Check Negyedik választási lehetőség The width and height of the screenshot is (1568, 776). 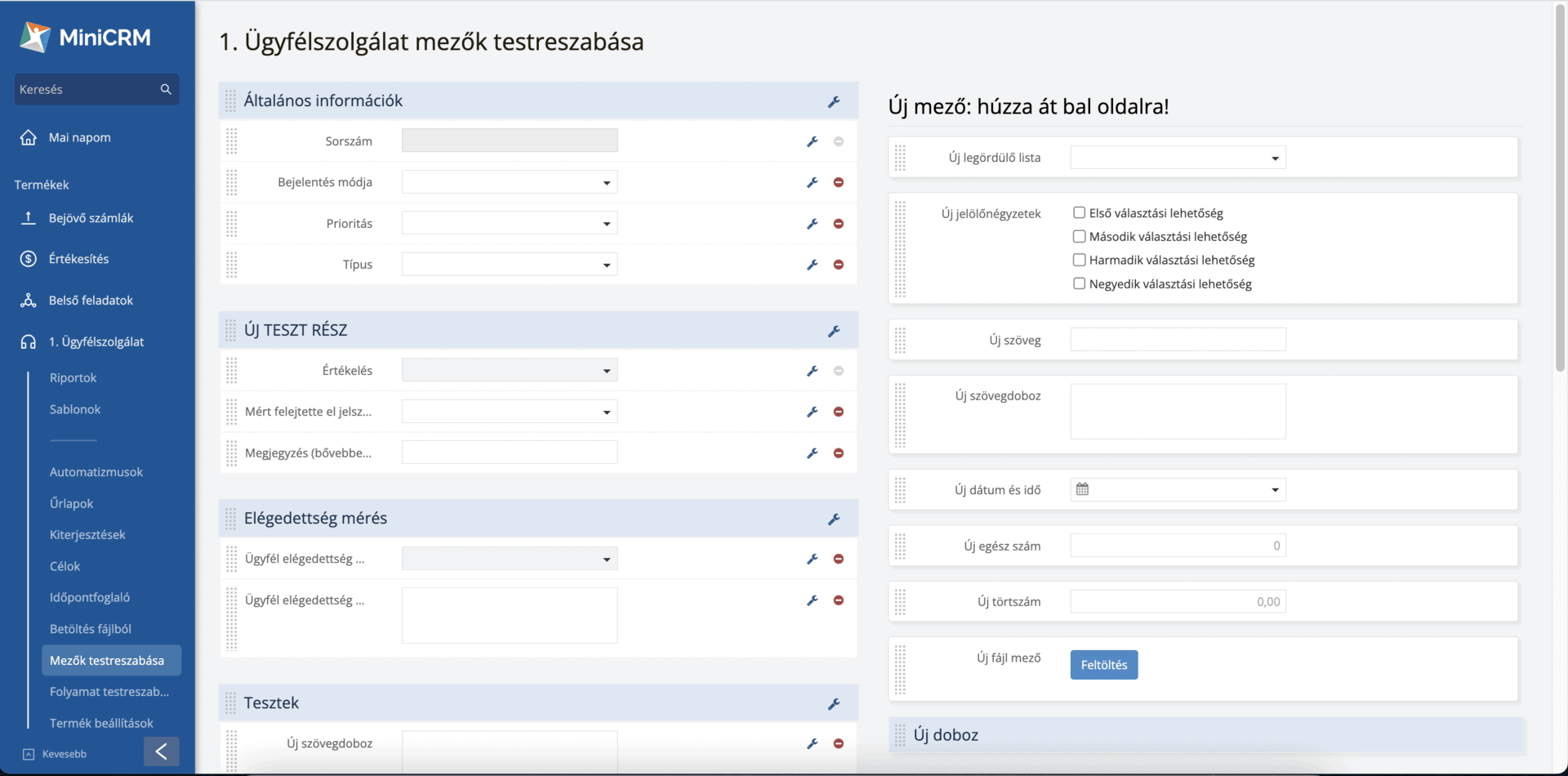pos(1079,283)
